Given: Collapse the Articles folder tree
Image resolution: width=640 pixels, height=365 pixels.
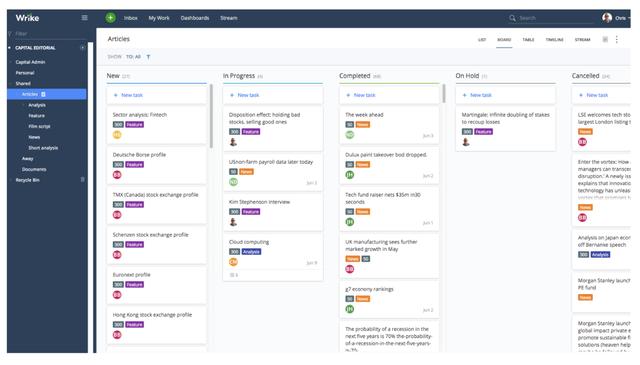Looking at the screenshot, I should coord(18,94).
